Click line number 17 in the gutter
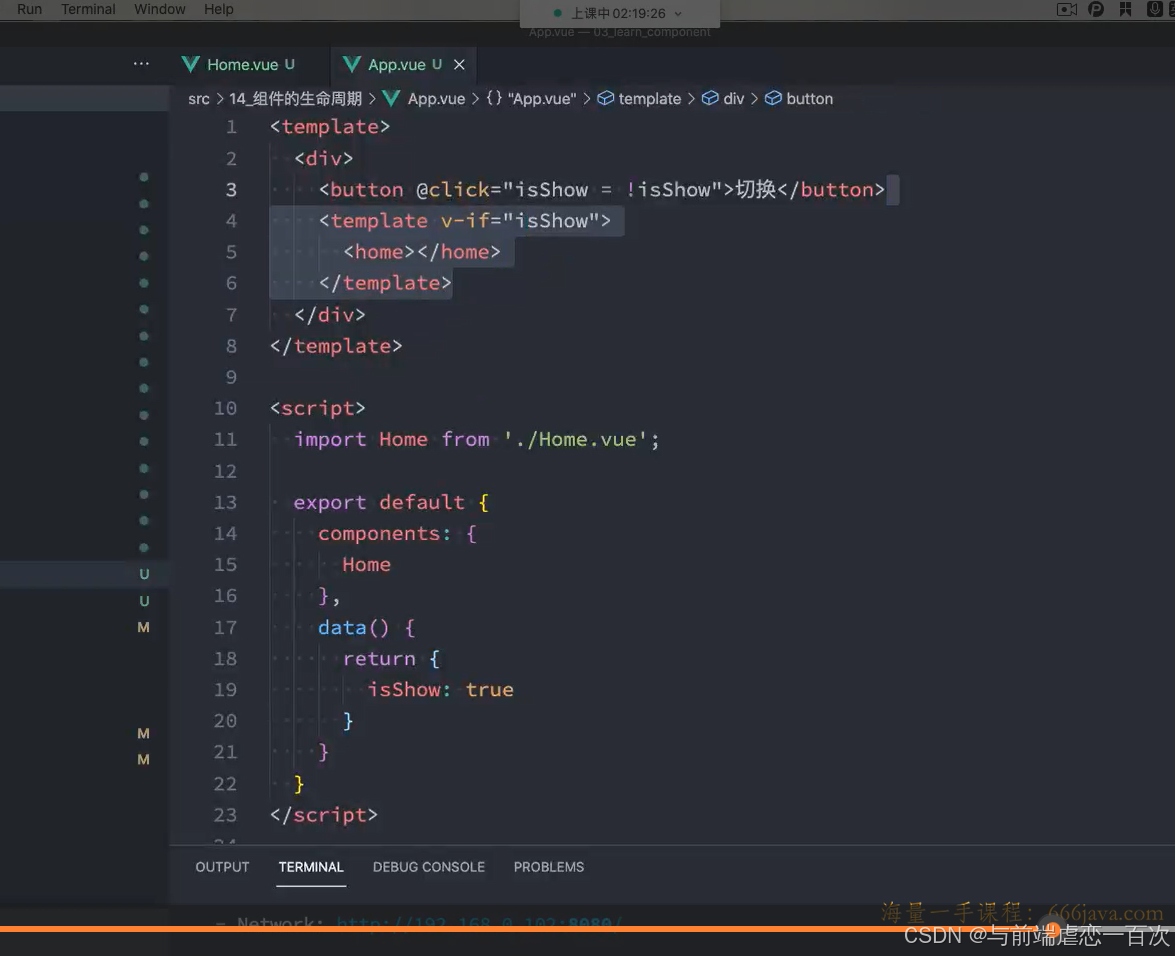Screen dimensions: 1175x956 (x=225, y=627)
